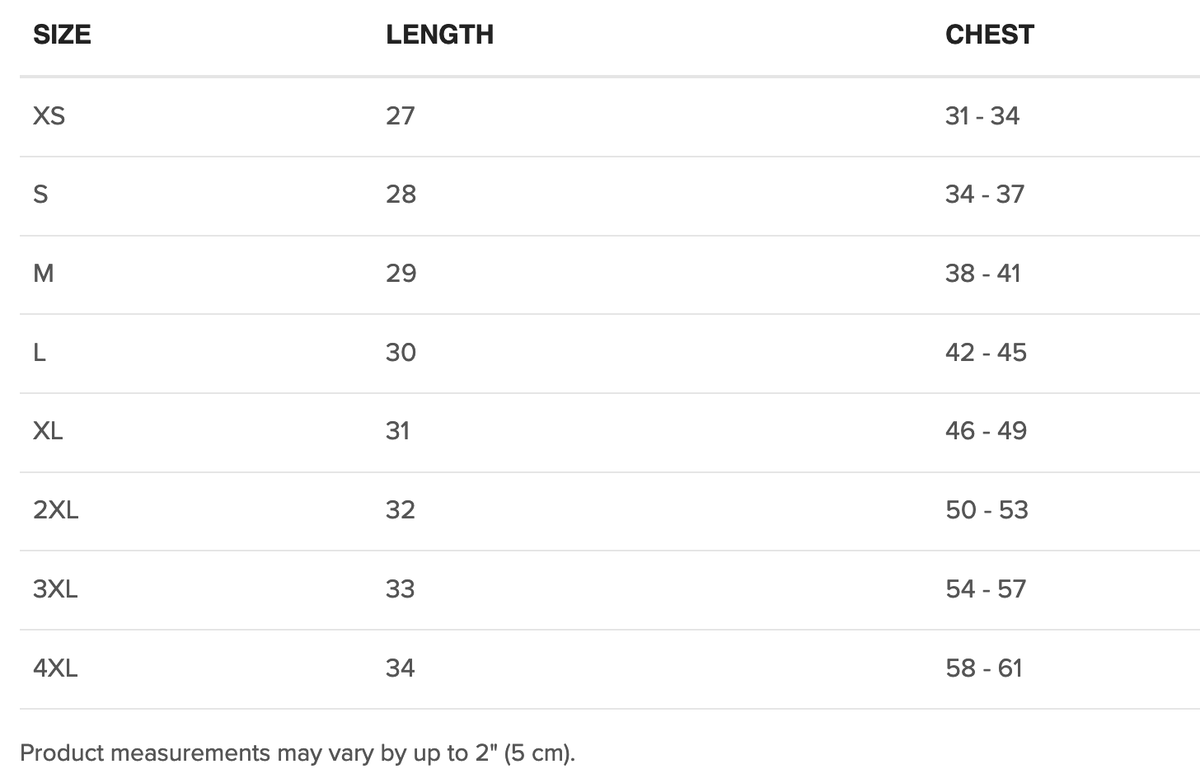Screen dimensions: 1200x783
Task: Select the L size row label
Action: coord(39,353)
